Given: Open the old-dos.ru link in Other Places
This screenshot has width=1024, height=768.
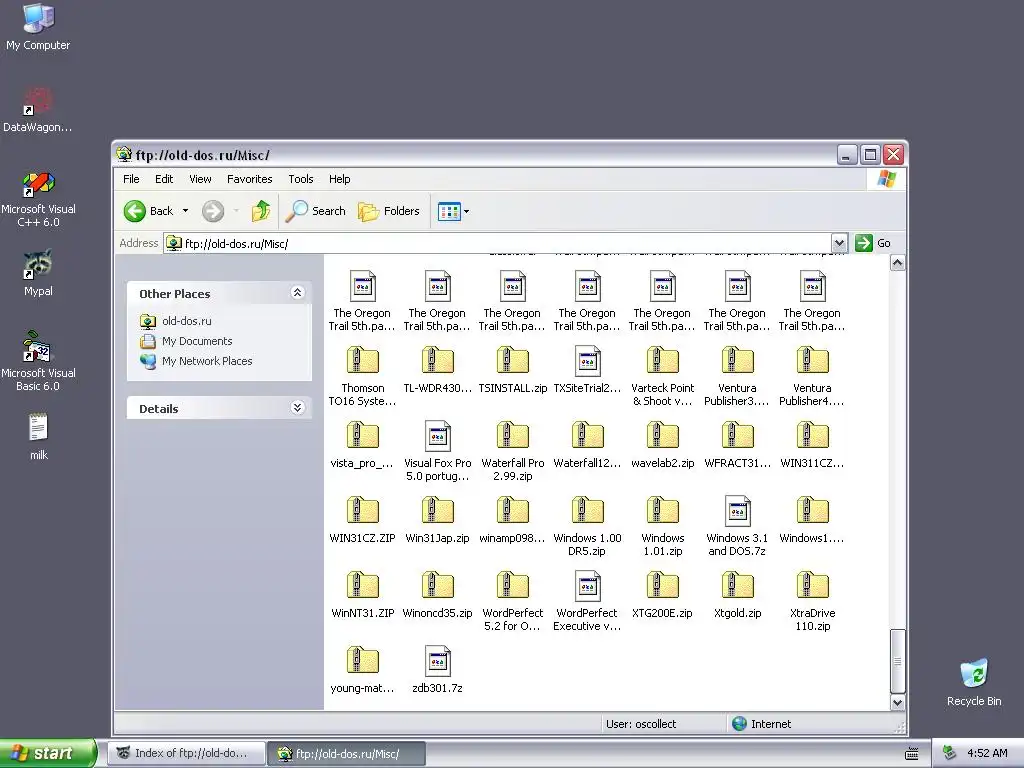Looking at the screenshot, I should coord(187,321).
